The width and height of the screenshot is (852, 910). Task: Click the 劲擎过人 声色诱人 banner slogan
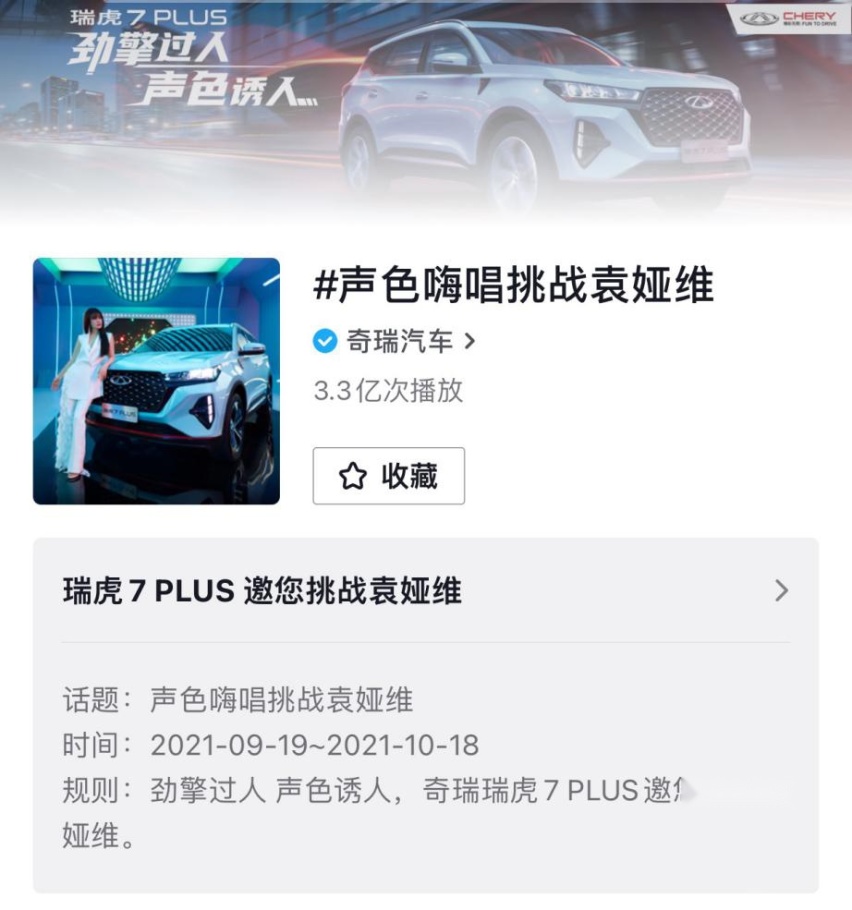pyautogui.click(x=192, y=70)
